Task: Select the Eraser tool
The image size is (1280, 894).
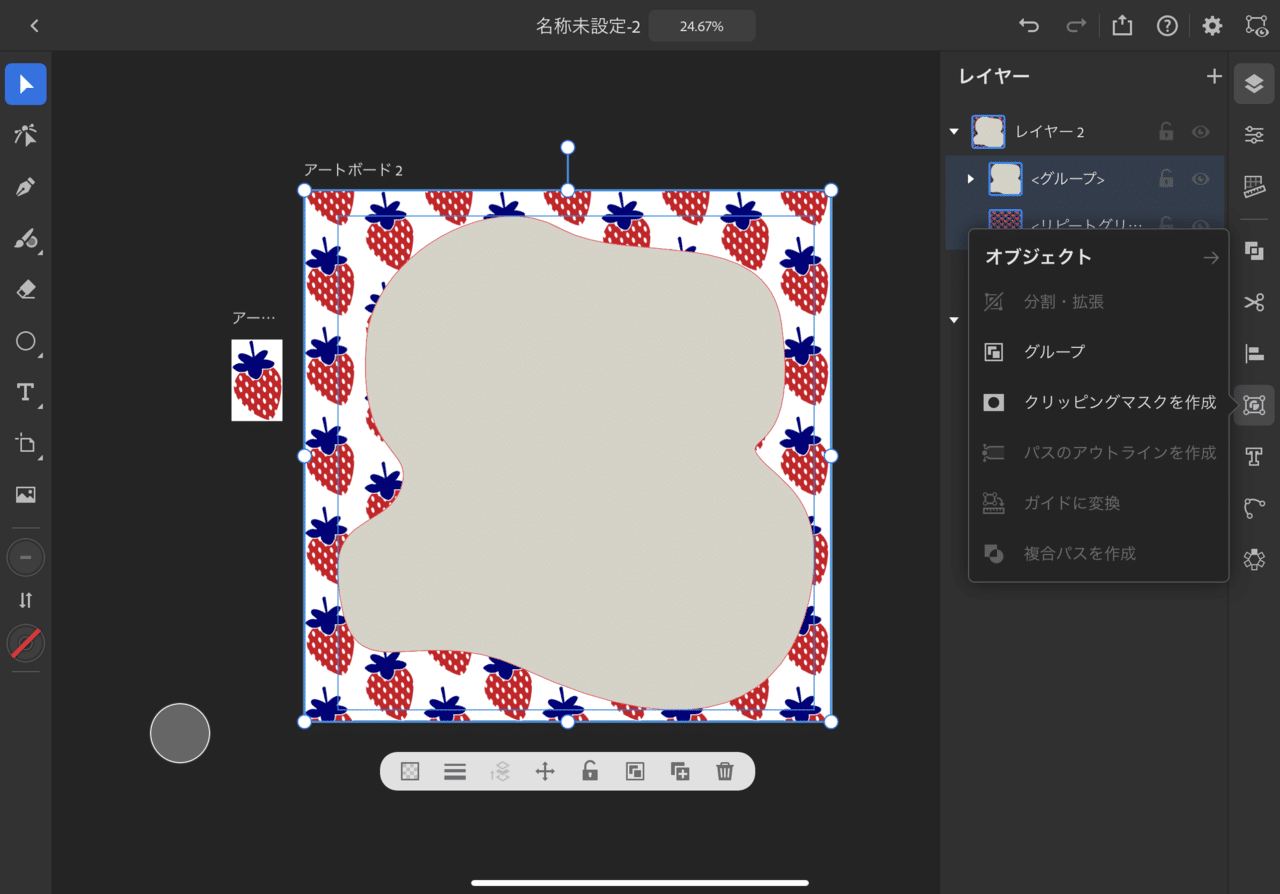Action: 25,290
